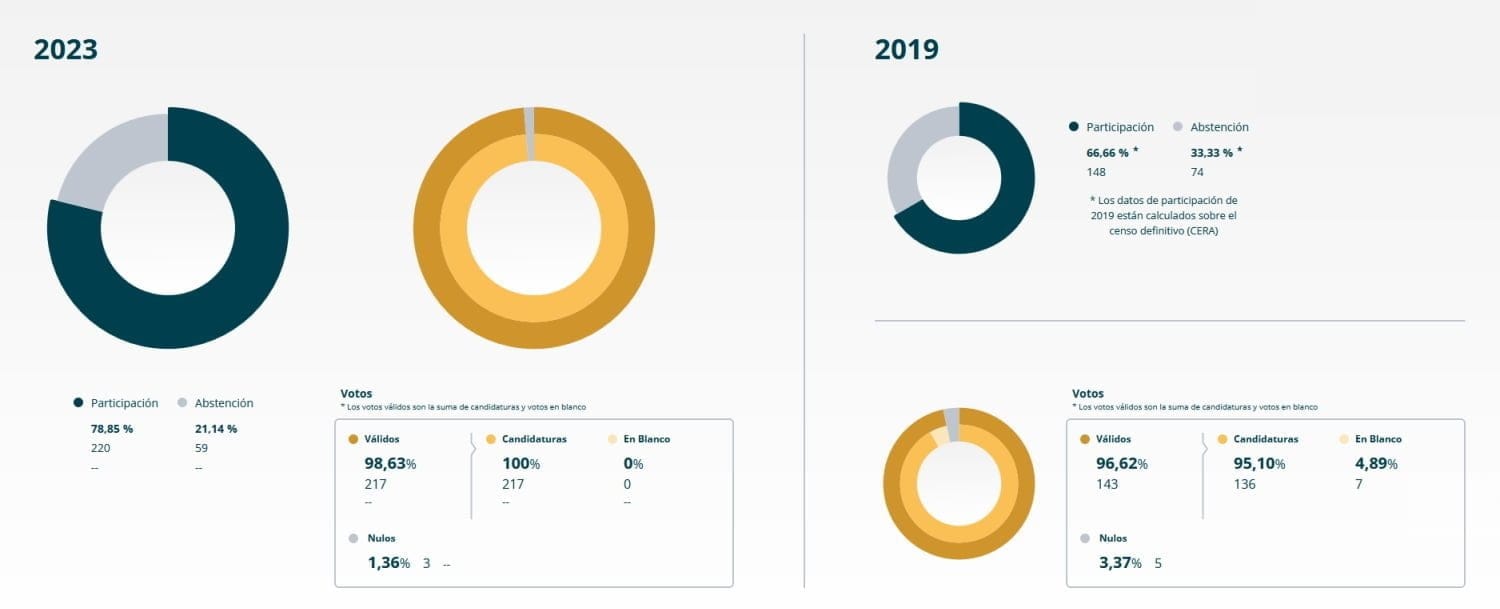This screenshot has height=609, width=1500.
Task: Click the dark participation segment of 2023 donut
Action: (230, 300)
